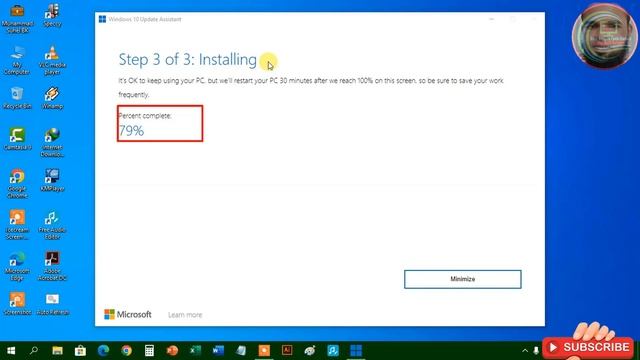Open Chrome from the taskbar
The width and height of the screenshot is (640, 360).
coord(126,351)
